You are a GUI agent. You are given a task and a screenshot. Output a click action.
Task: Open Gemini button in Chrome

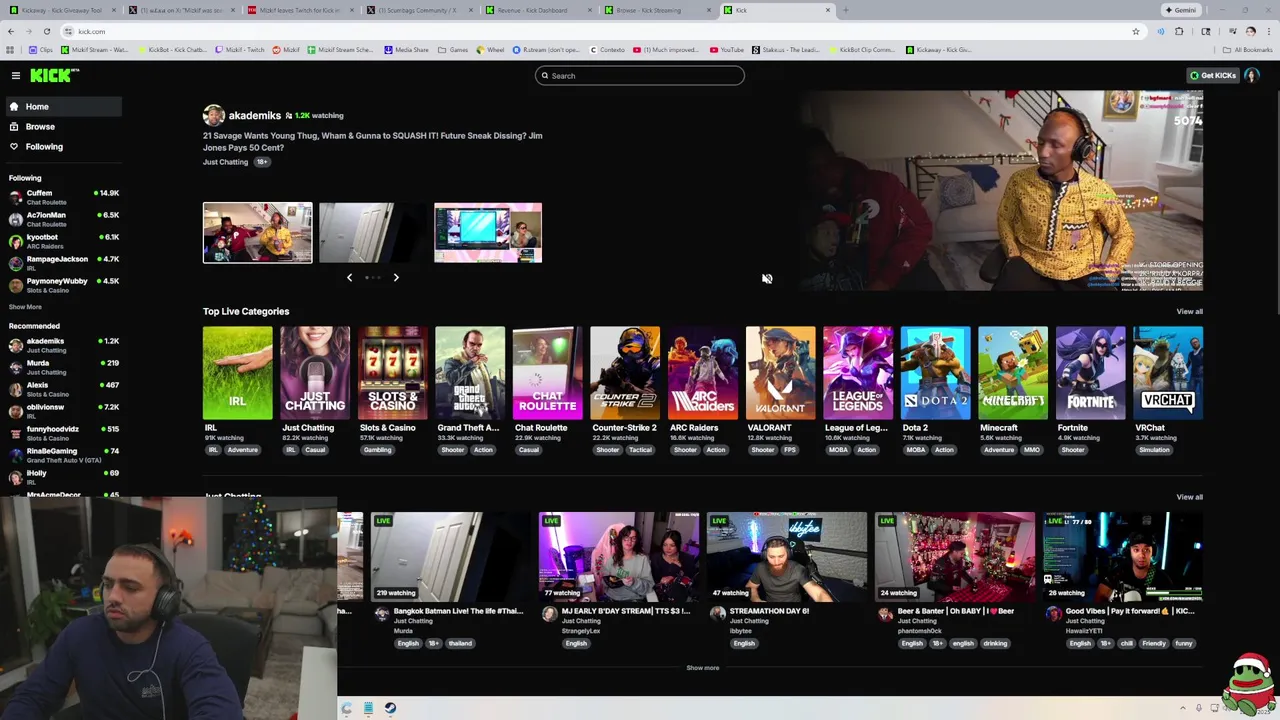pyautogui.click(x=1181, y=10)
